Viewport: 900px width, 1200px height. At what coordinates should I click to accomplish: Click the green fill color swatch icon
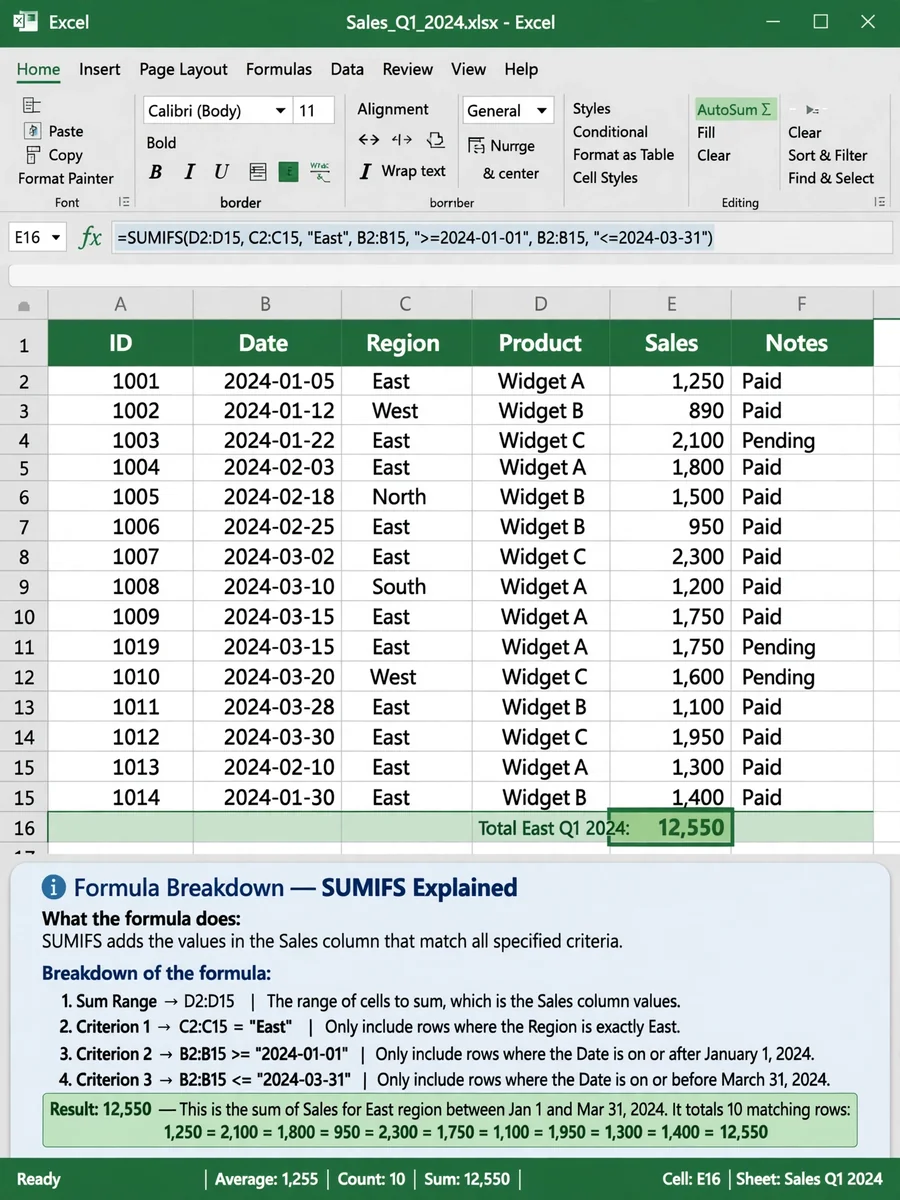(x=289, y=172)
